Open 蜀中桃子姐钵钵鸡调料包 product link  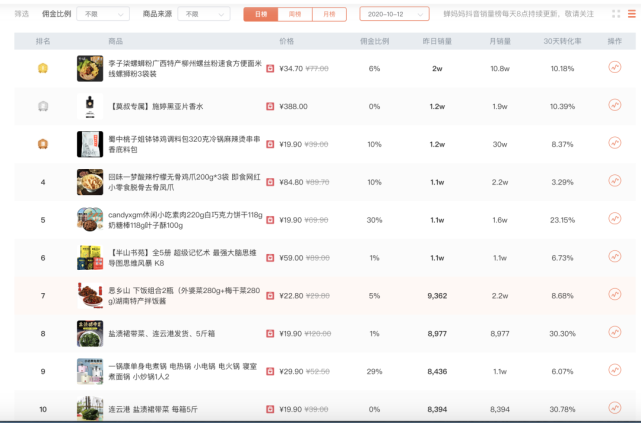point(184,144)
